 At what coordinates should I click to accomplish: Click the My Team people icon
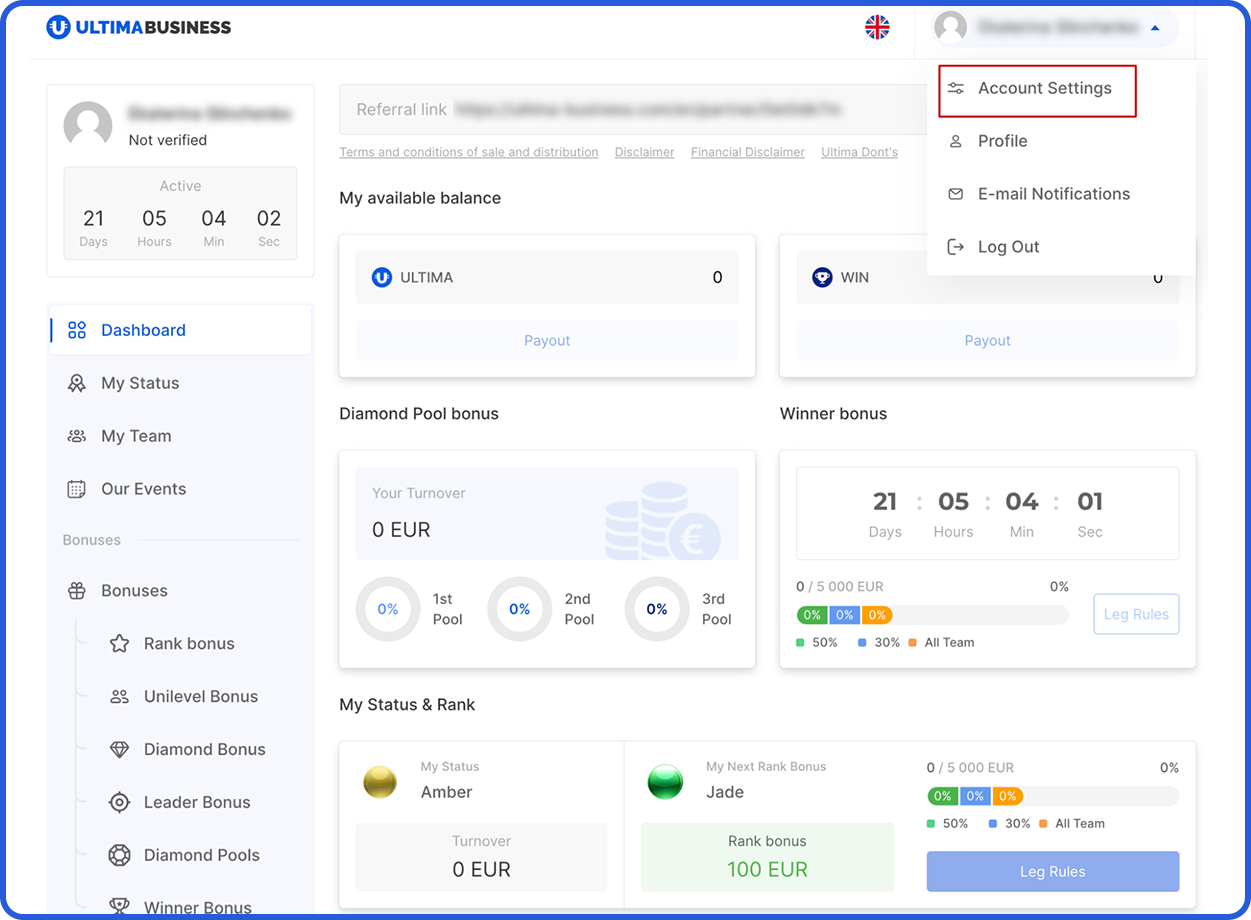77,436
